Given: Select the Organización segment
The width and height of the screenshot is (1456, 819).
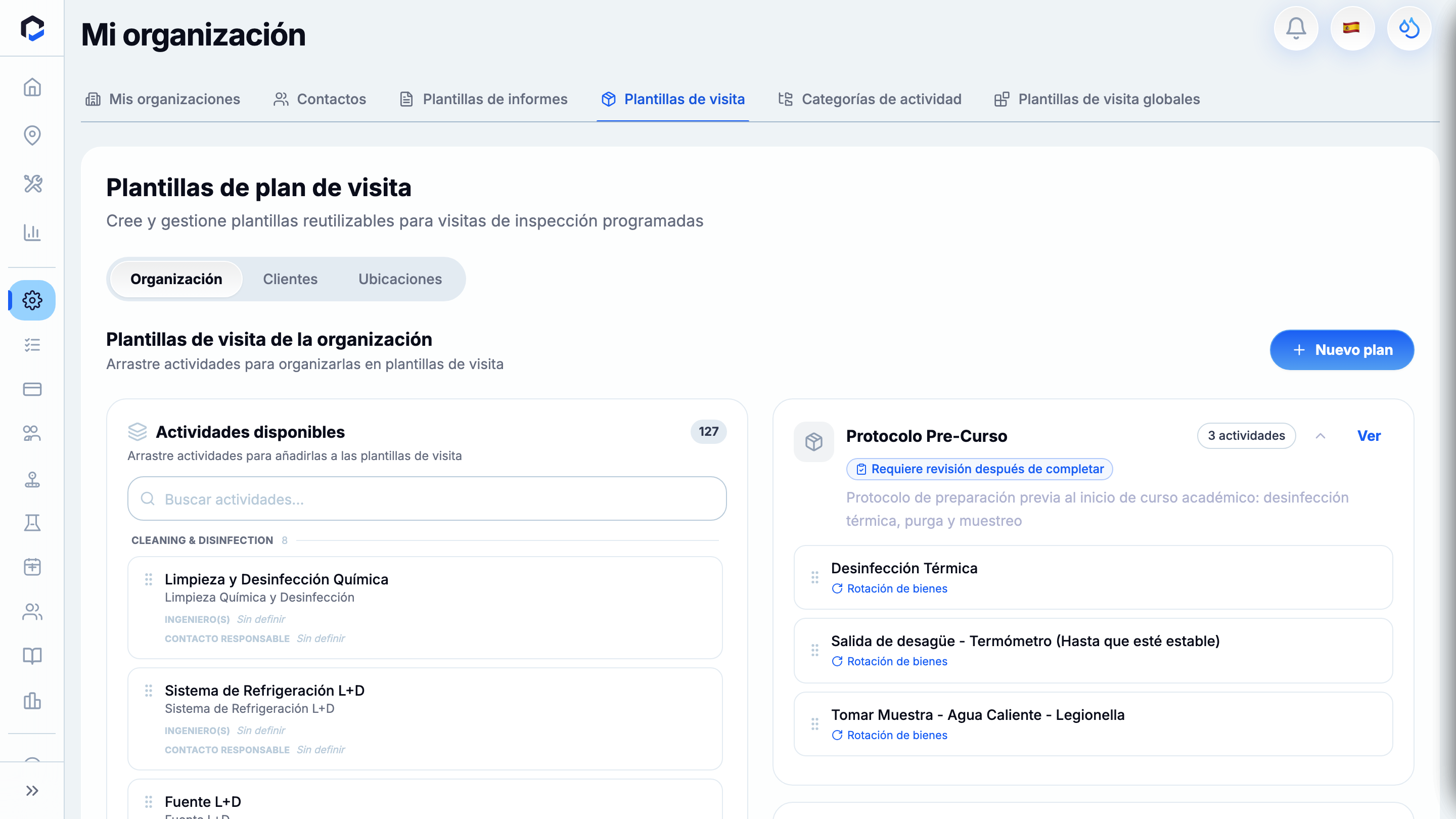Looking at the screenshot, I should pyautogui.click(x=176, y=279).
